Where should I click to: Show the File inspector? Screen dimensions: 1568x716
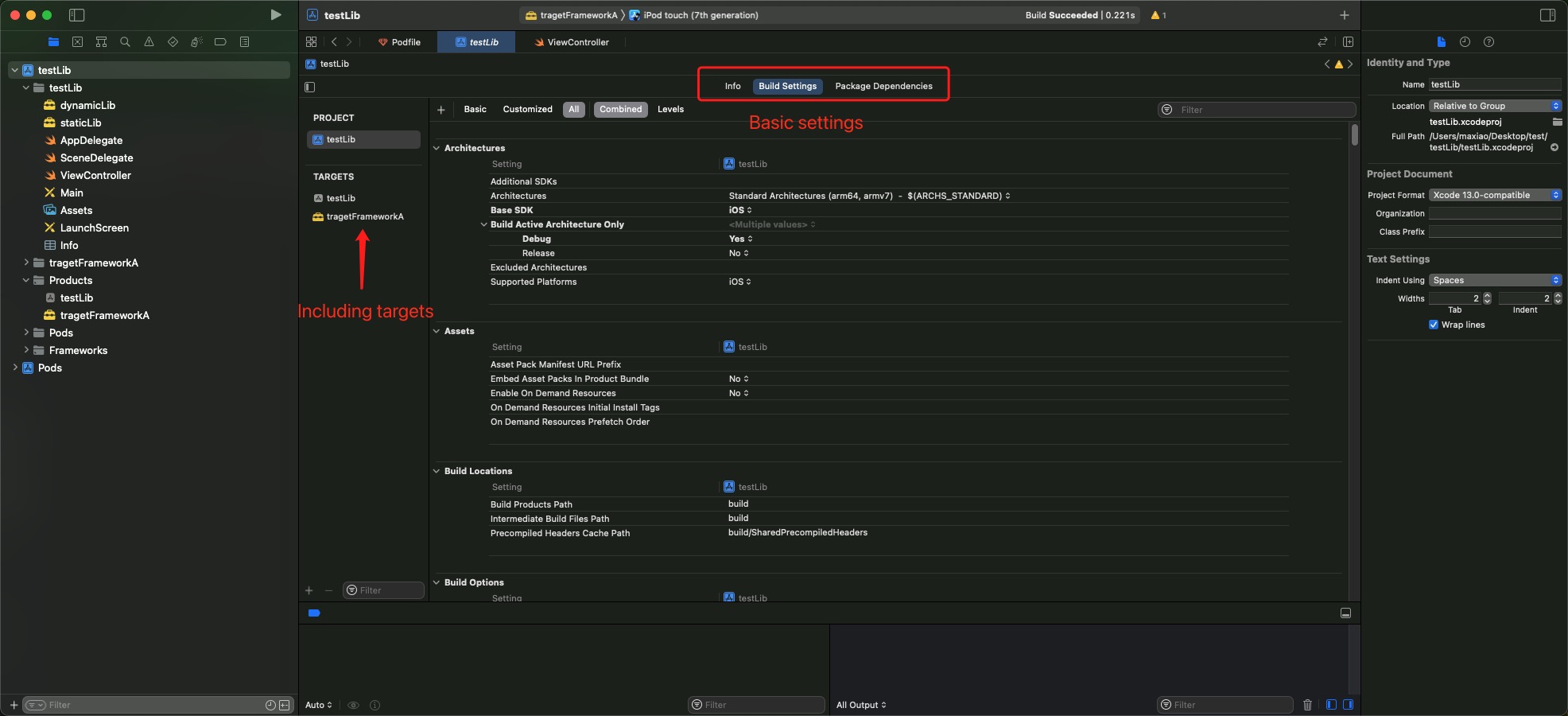[x=1441, y=42]
